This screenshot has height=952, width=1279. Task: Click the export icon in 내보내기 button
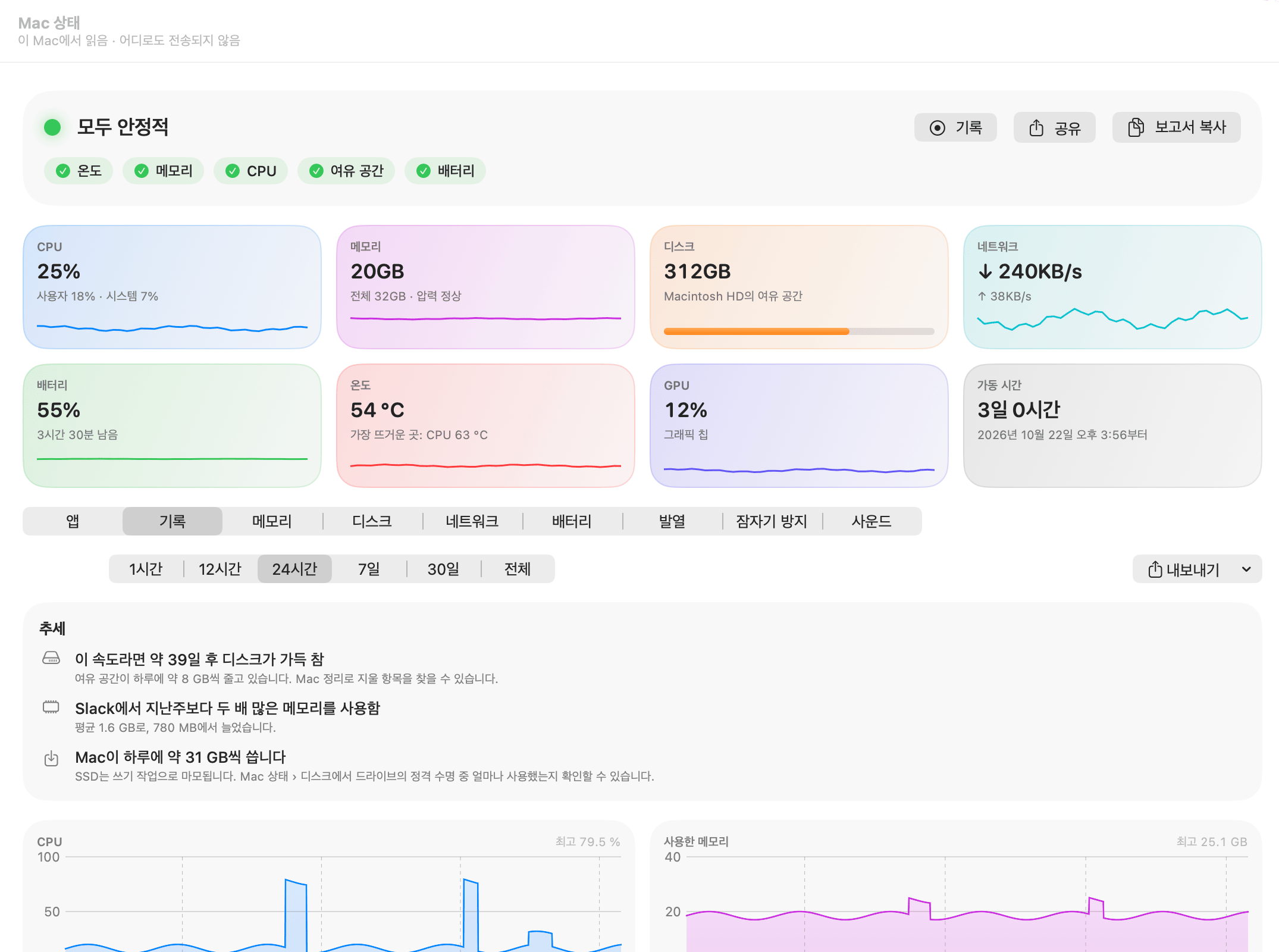point(1155,569)
